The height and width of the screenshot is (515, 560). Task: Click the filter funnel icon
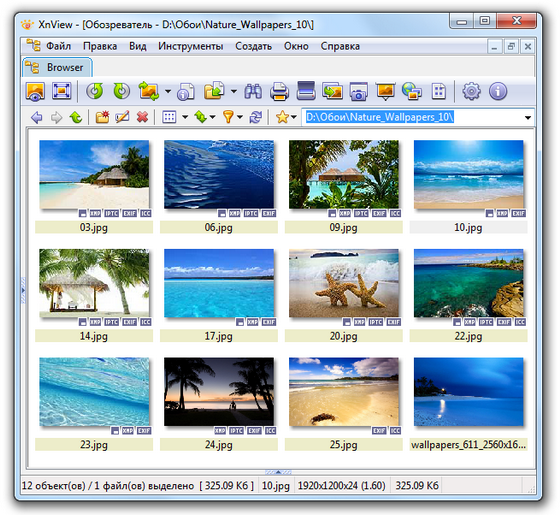click(229, 117)
